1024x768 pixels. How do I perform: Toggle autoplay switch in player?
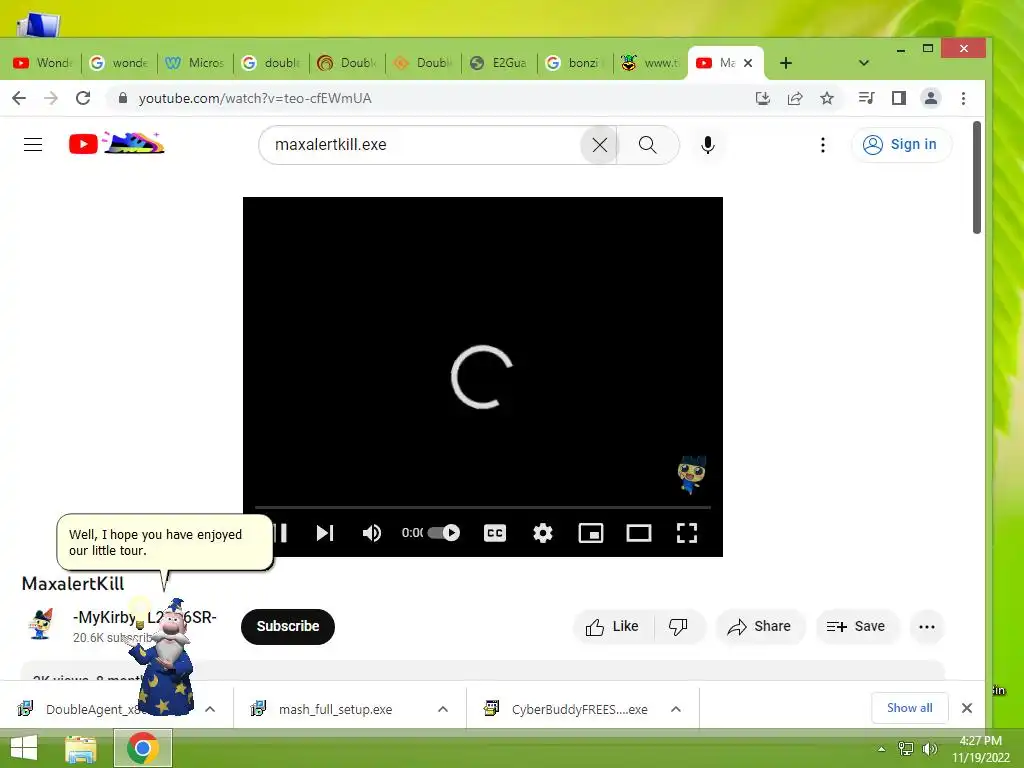[x=444, y=533]
